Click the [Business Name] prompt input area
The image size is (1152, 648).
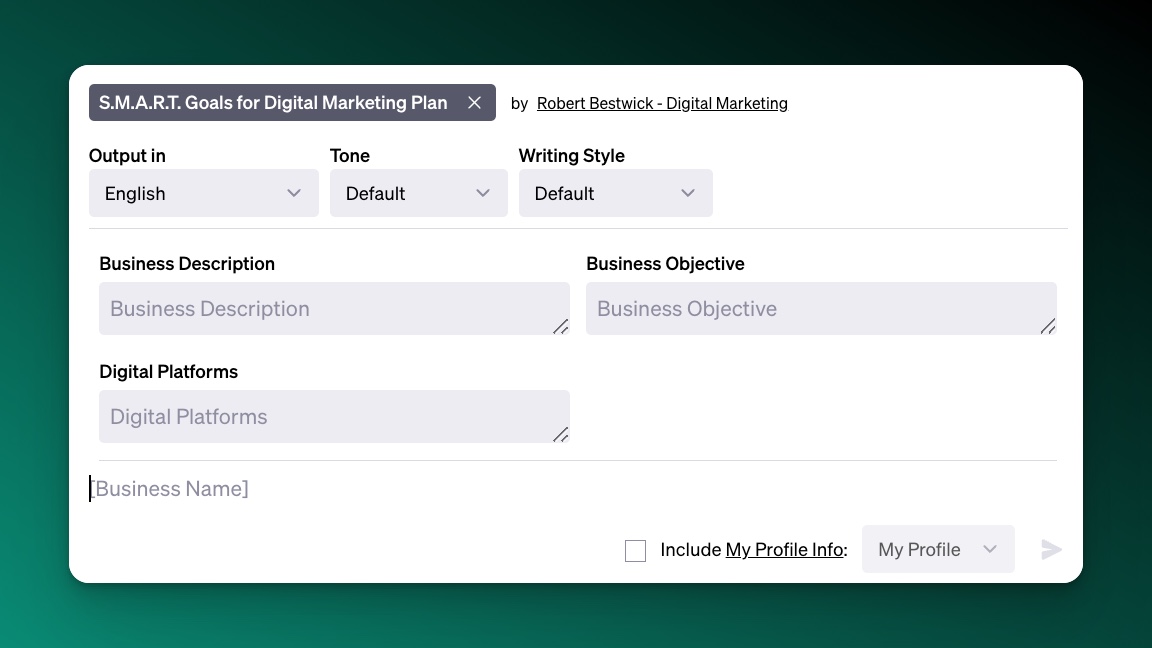pos(573,489)
